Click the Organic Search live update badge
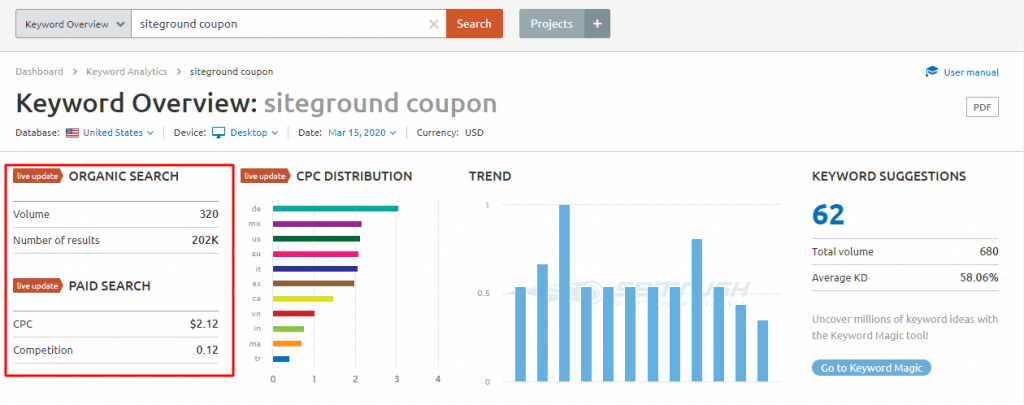The width and height of the screenshot is (1024, 405). point(38,176)
